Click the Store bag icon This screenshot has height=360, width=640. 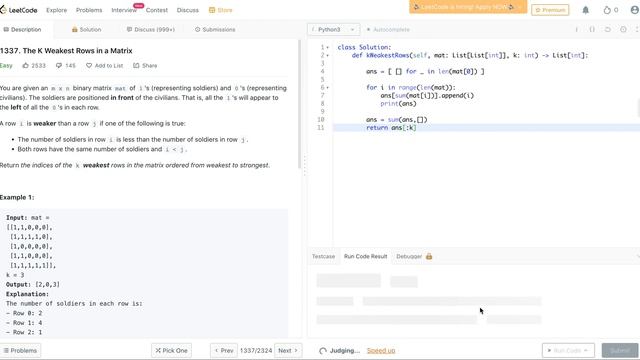click(x=211, y=10)
